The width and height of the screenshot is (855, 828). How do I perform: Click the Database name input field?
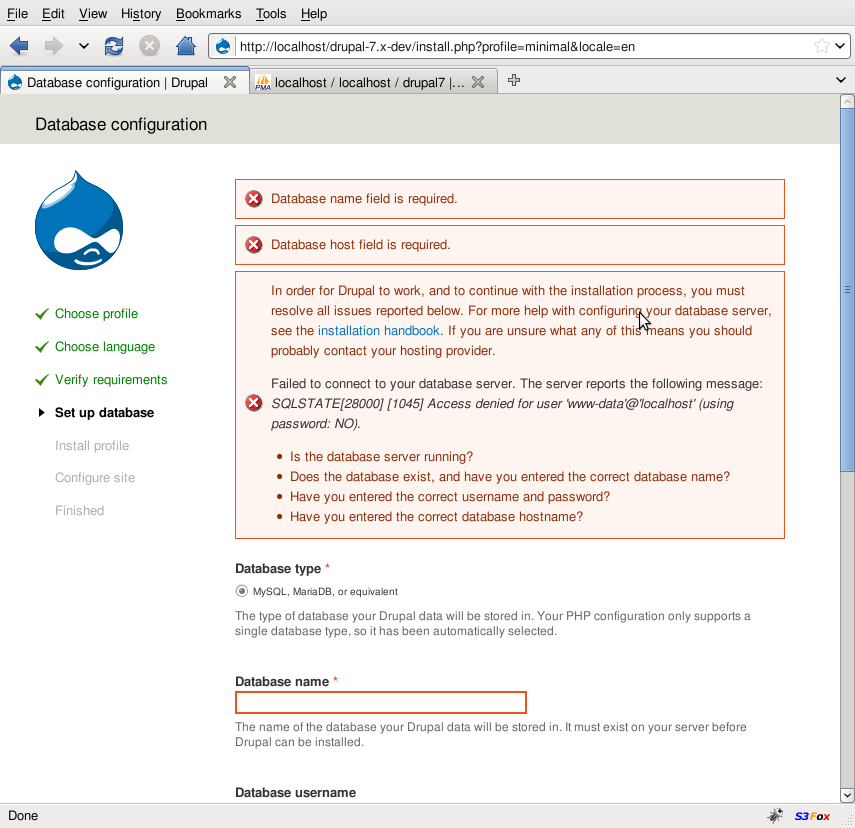(x=381, y=703)
